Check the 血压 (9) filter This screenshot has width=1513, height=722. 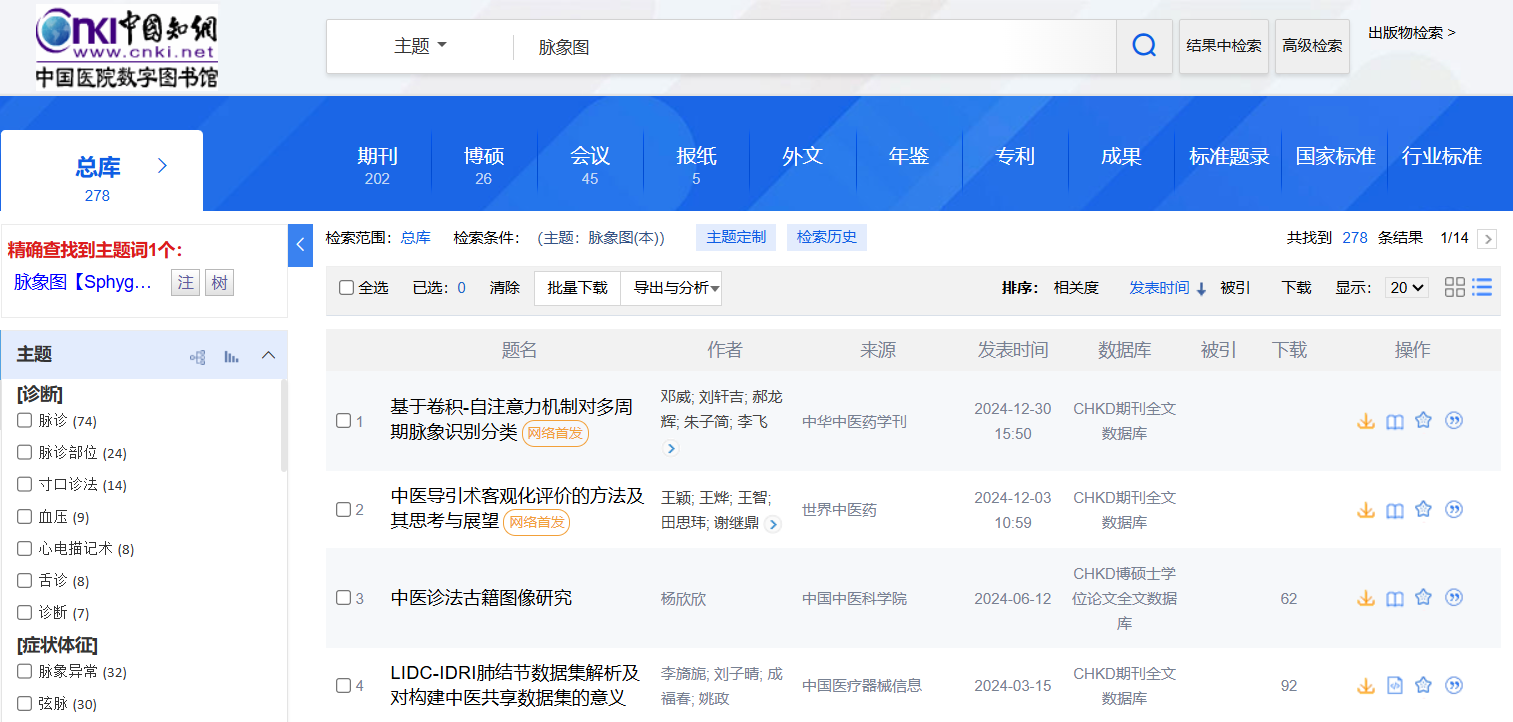[x=24, y=516]
